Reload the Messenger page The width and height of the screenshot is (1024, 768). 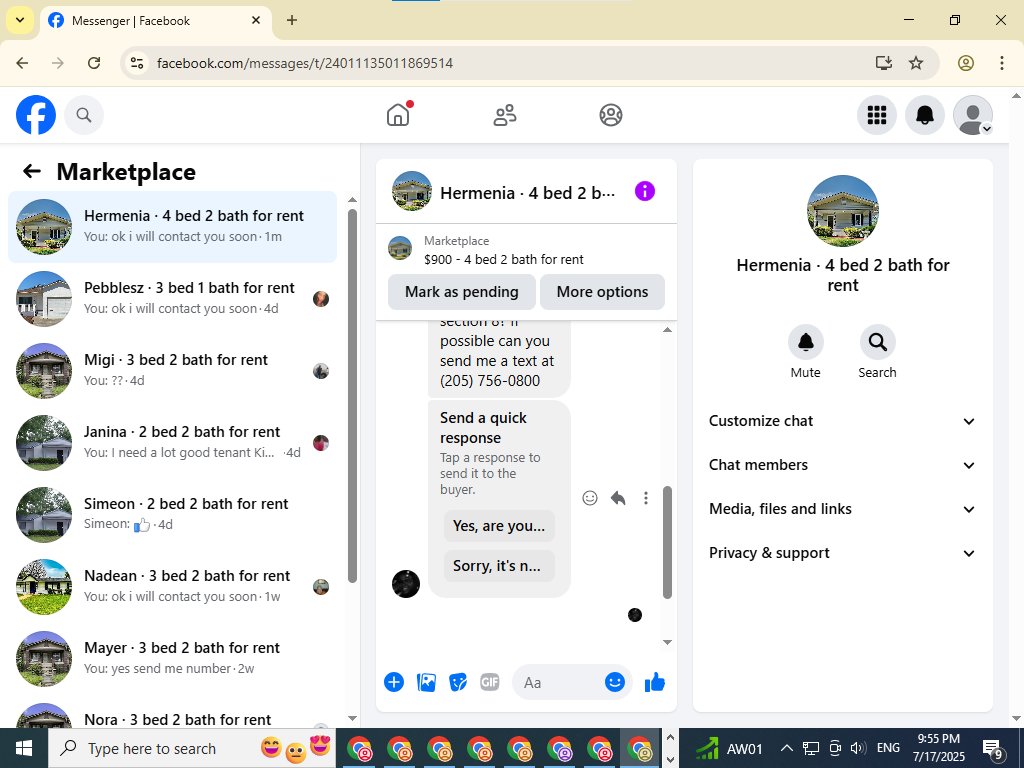(94, 63)
